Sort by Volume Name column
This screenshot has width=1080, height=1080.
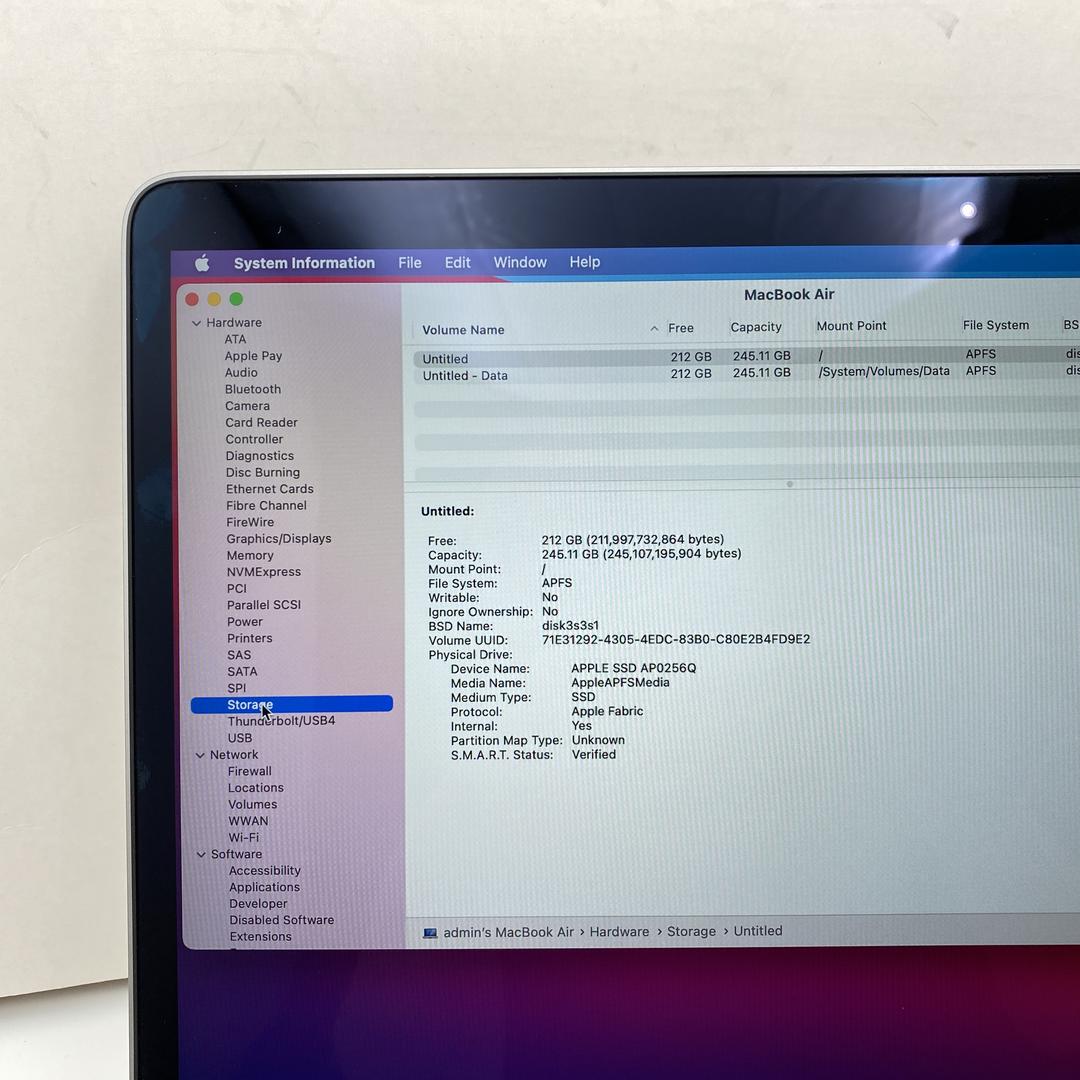(x=463, y=330)
